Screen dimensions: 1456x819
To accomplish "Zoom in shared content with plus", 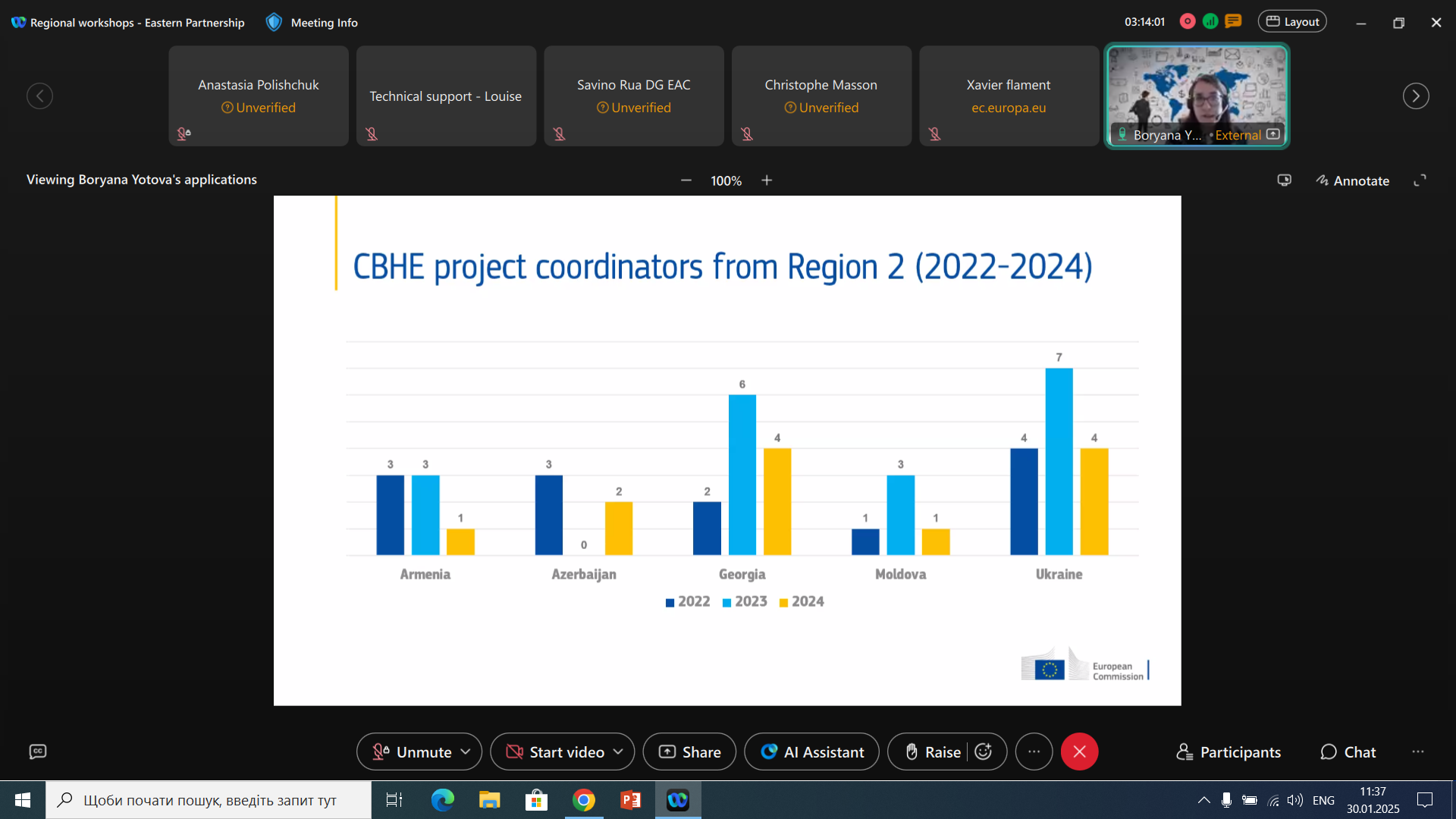I will tap(767, 180).
